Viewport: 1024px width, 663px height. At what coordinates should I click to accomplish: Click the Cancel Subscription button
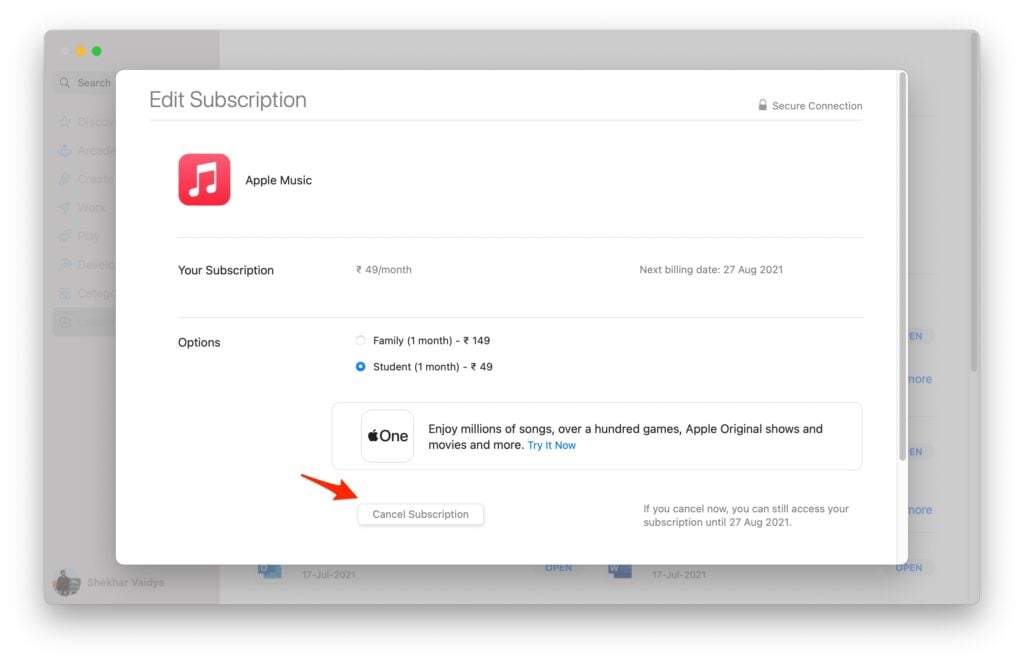[x=421, y=514]
